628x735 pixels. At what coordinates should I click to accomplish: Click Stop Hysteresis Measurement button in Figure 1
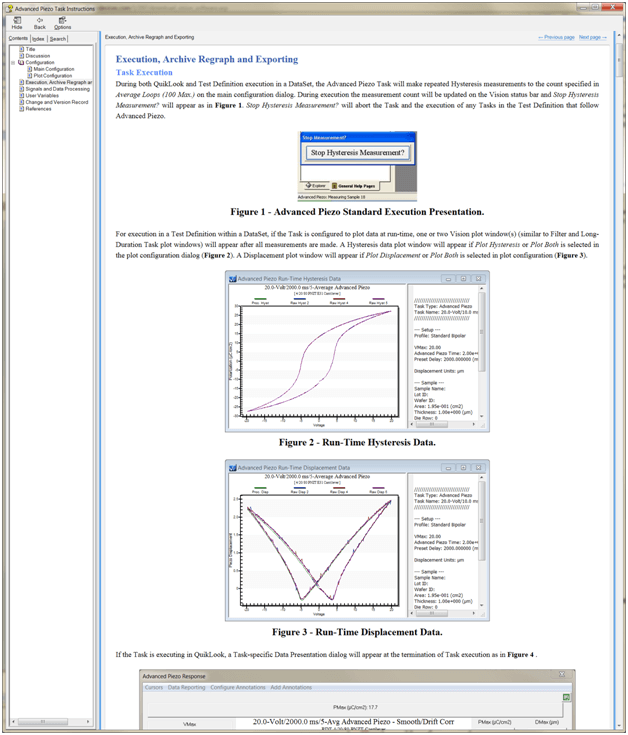tap(358, 152)
